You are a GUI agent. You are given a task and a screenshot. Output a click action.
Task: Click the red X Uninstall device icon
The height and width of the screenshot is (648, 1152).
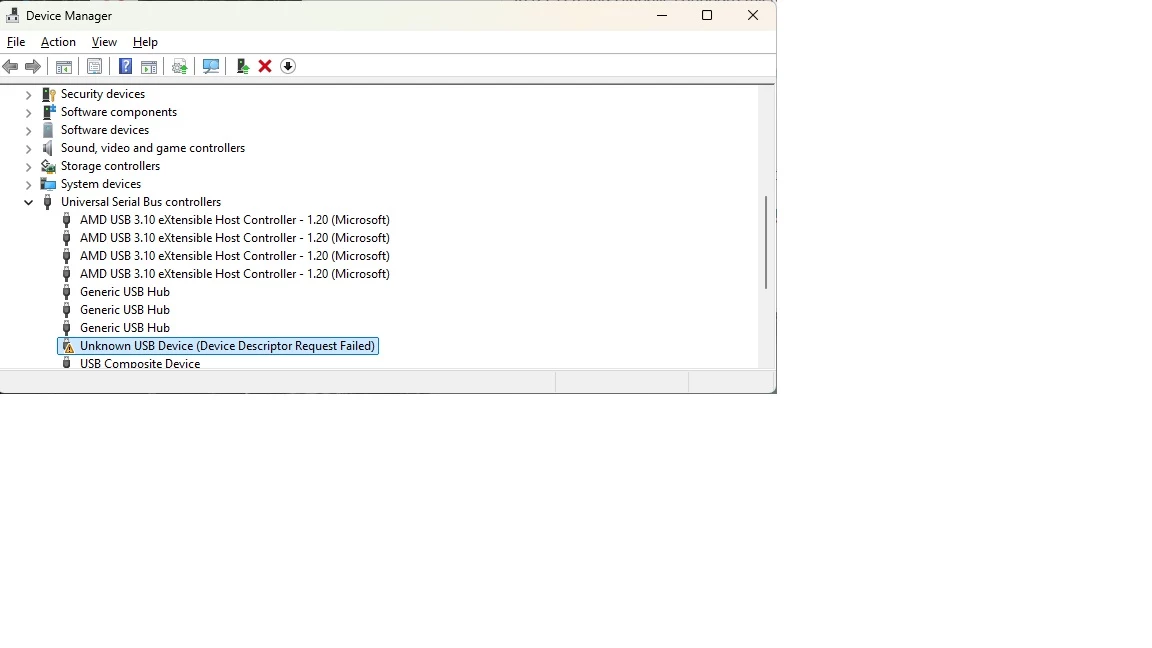265,67
